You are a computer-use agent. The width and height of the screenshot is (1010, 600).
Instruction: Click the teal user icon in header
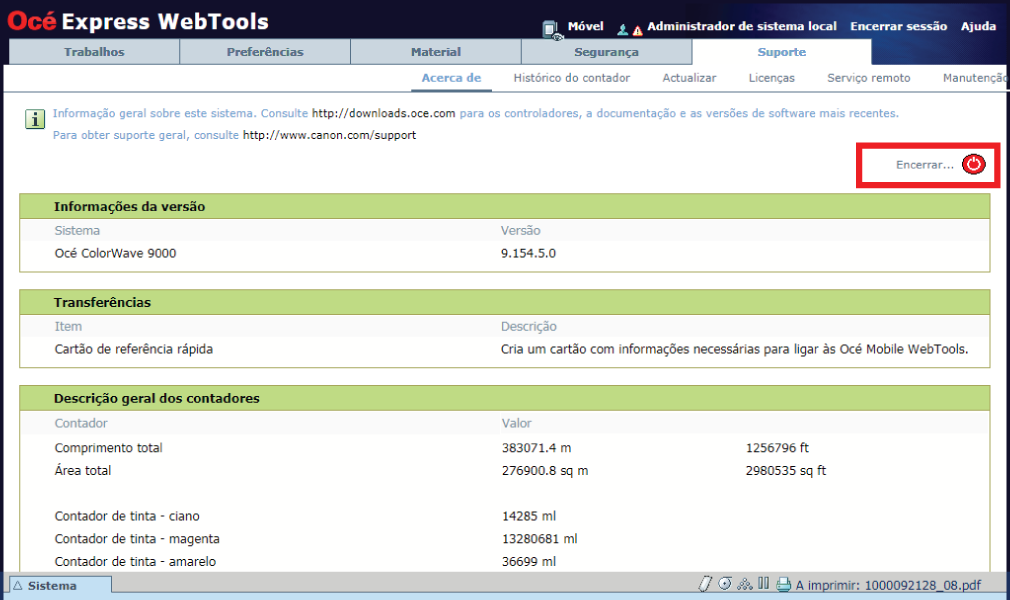[622, 29]
